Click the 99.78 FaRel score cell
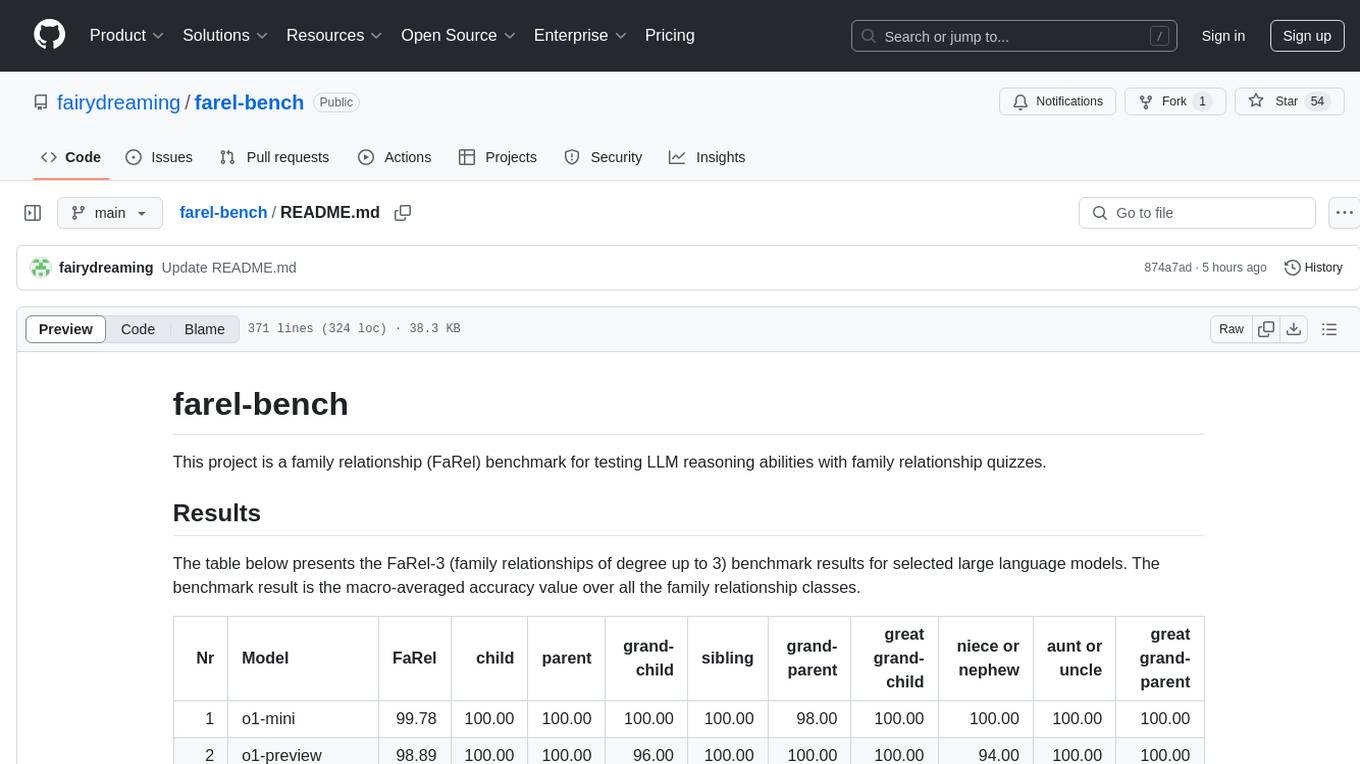Viewport: 1360px width, 764px height. [415, 719]
